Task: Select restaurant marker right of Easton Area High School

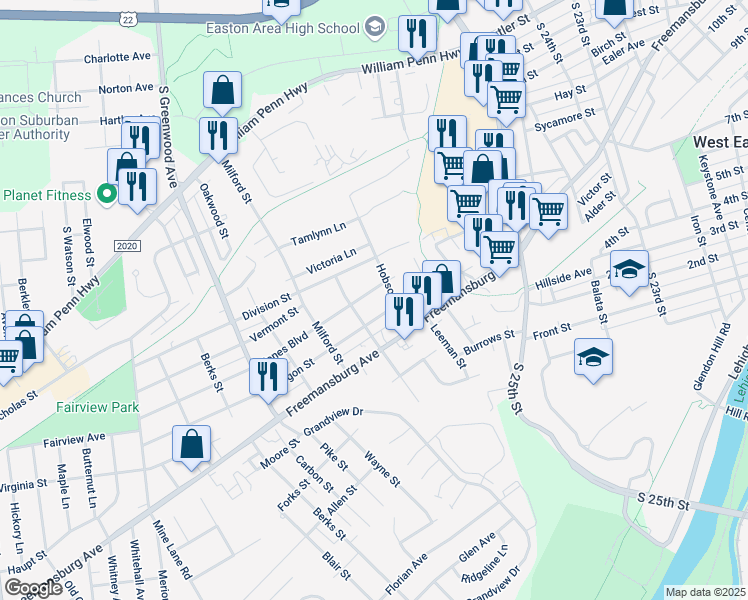Action: [x=417, y=36]
